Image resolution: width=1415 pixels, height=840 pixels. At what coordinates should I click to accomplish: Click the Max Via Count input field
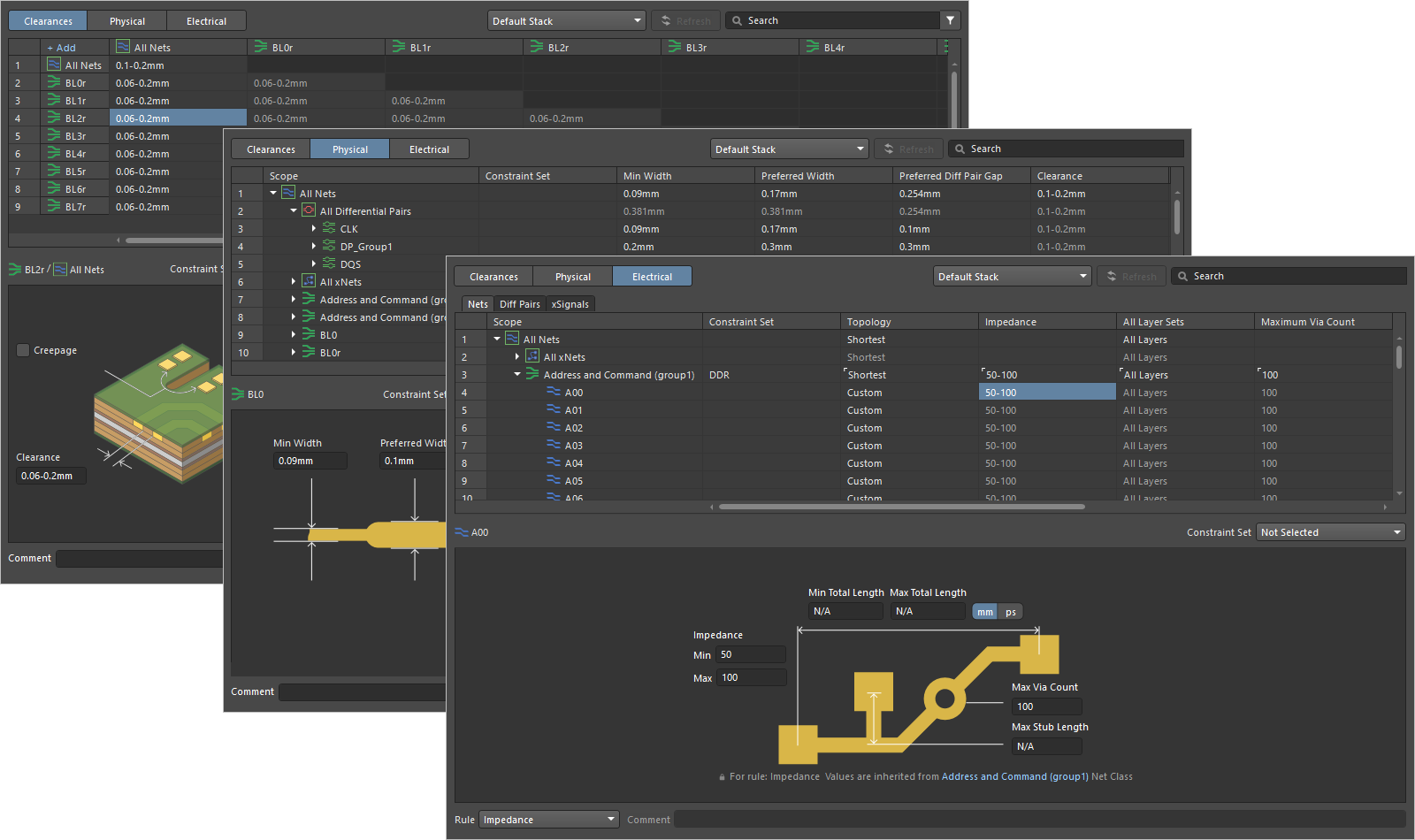coord(1046,706)
